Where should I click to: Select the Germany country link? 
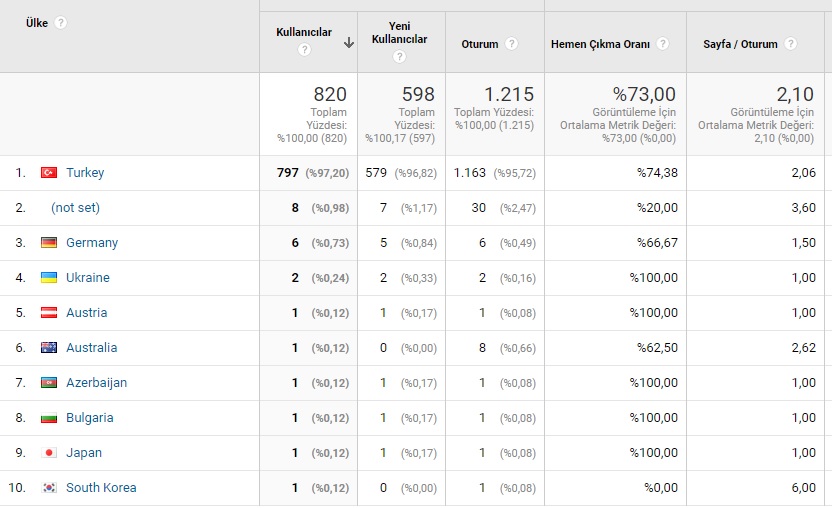(x=92, y=243)
